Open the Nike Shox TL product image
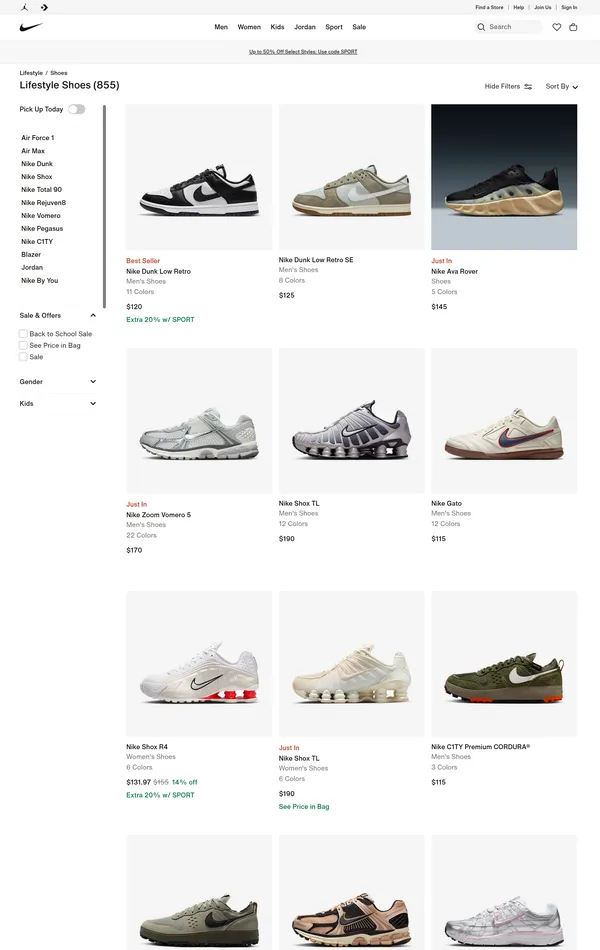 coord(351,421)
